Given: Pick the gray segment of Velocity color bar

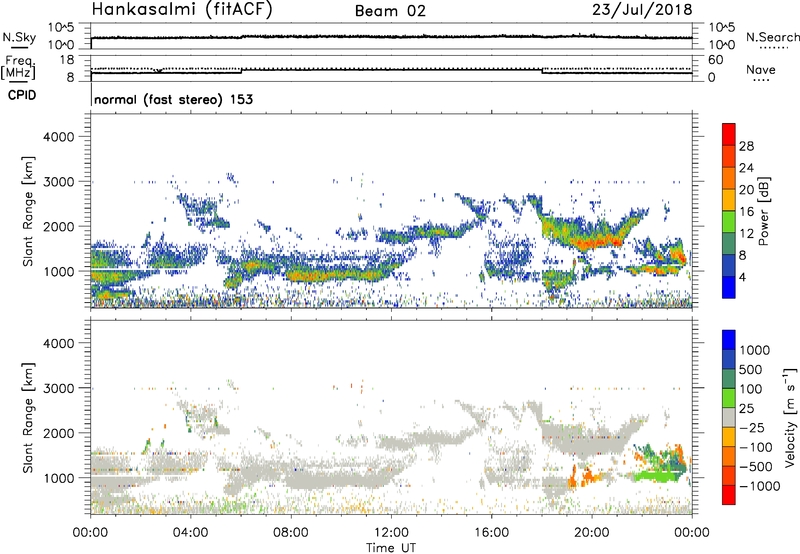Looking at the screenshot, I should tap(729, 418).
